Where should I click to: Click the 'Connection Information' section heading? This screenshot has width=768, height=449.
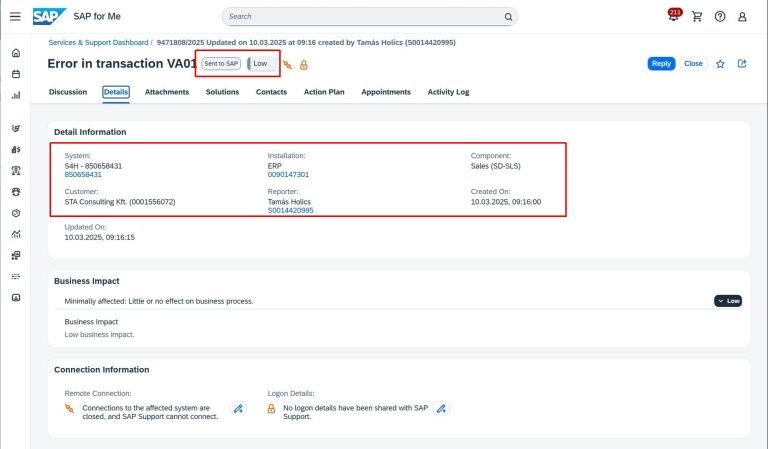[101, 370]
